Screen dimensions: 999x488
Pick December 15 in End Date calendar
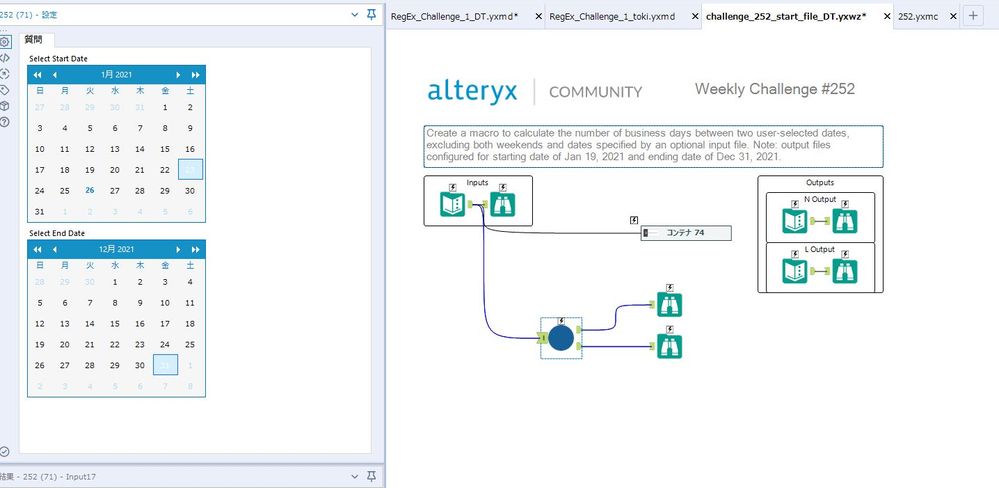tap(115, 324)
